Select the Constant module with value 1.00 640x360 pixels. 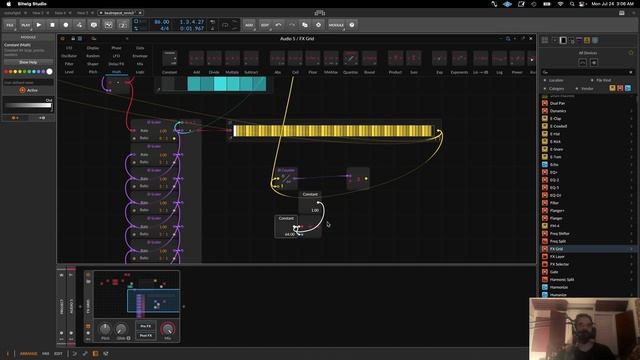(310, 203)
